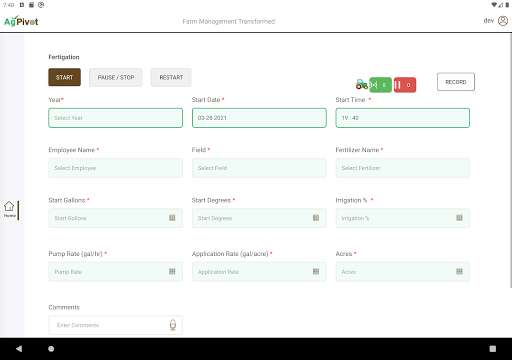Viewport: 512px width, 360px height.
Task: Click the Start Date input field
Action: click(x=259, y=118)
